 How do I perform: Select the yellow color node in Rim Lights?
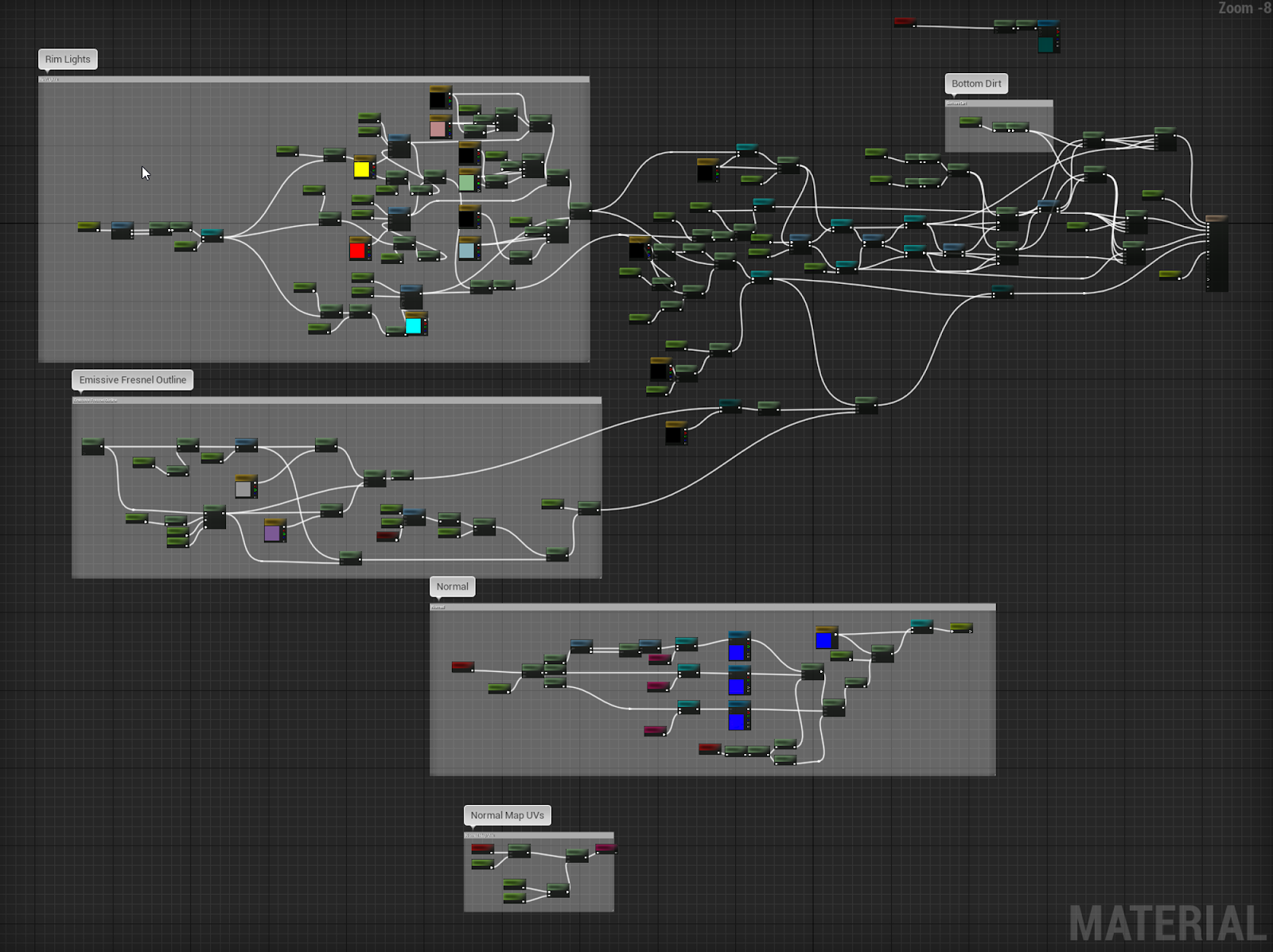pos(362,168)
